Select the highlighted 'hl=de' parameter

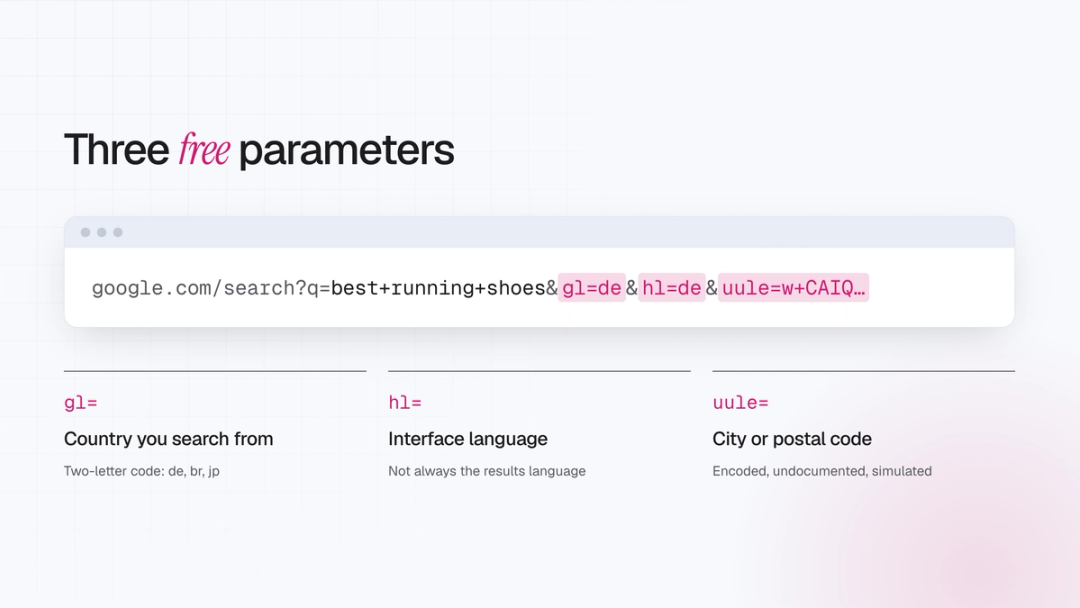click(672, 288)
